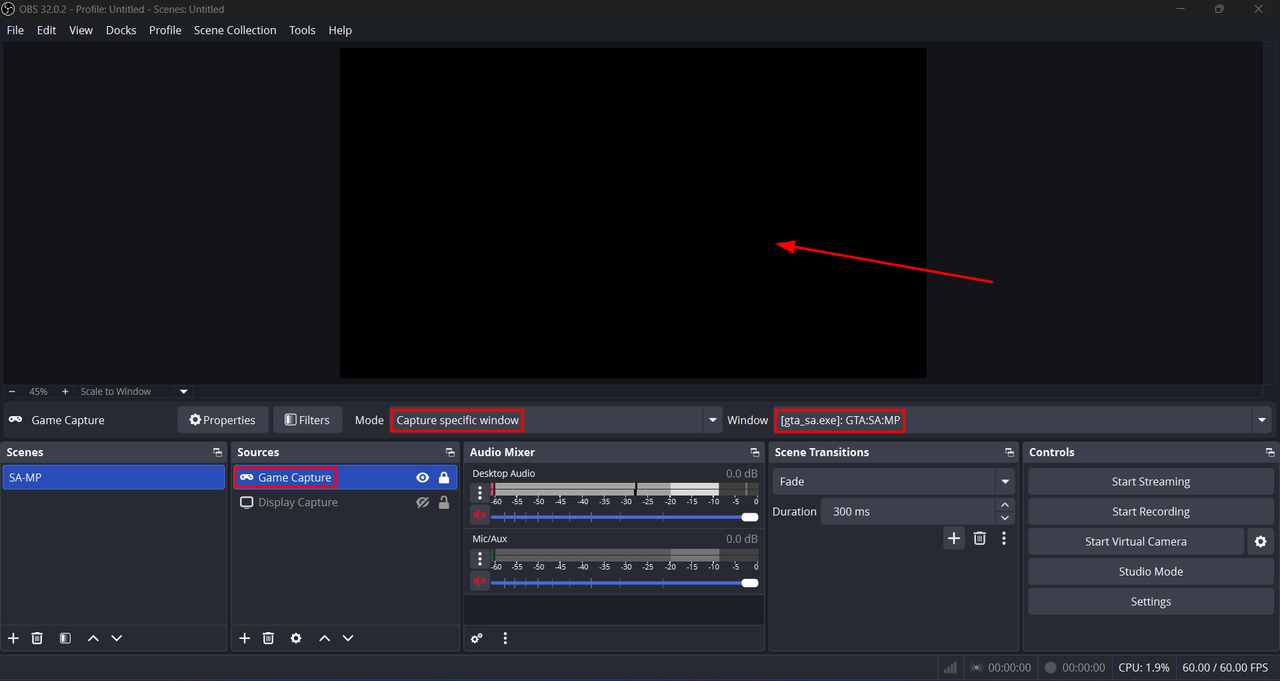Open preview scale dropdown arrow
The height and width of the screenshot is (681, 1280).
[184, 392]
